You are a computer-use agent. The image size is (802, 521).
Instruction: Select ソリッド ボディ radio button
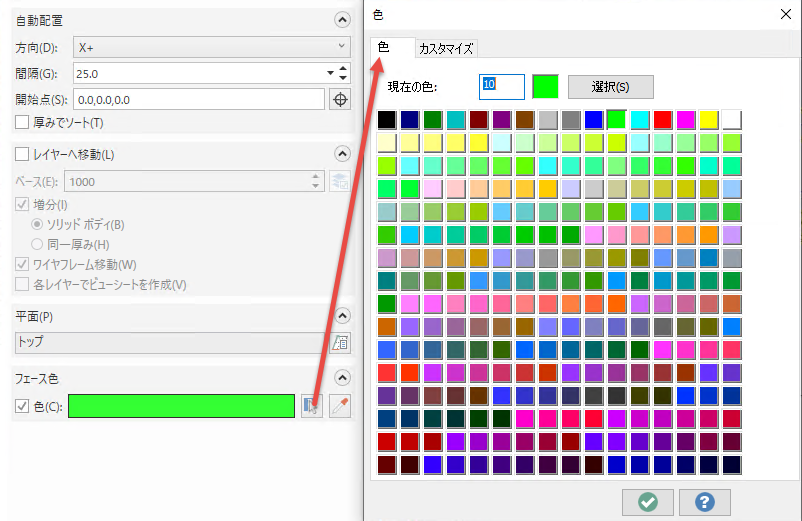pos(37,224)
